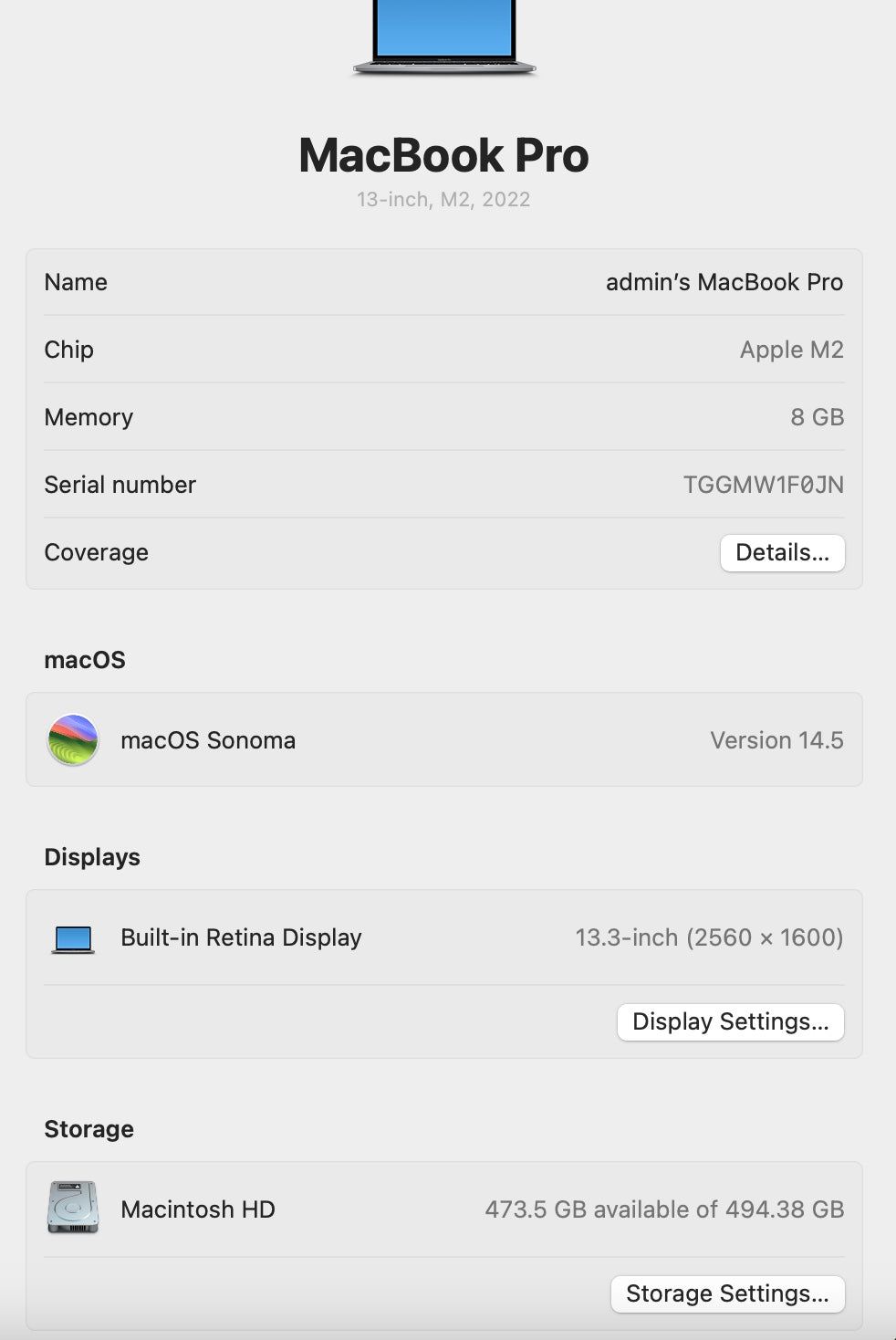Open Display Settings
This screenshot has width=896, height=1340.
click(x=730, y=1021)
